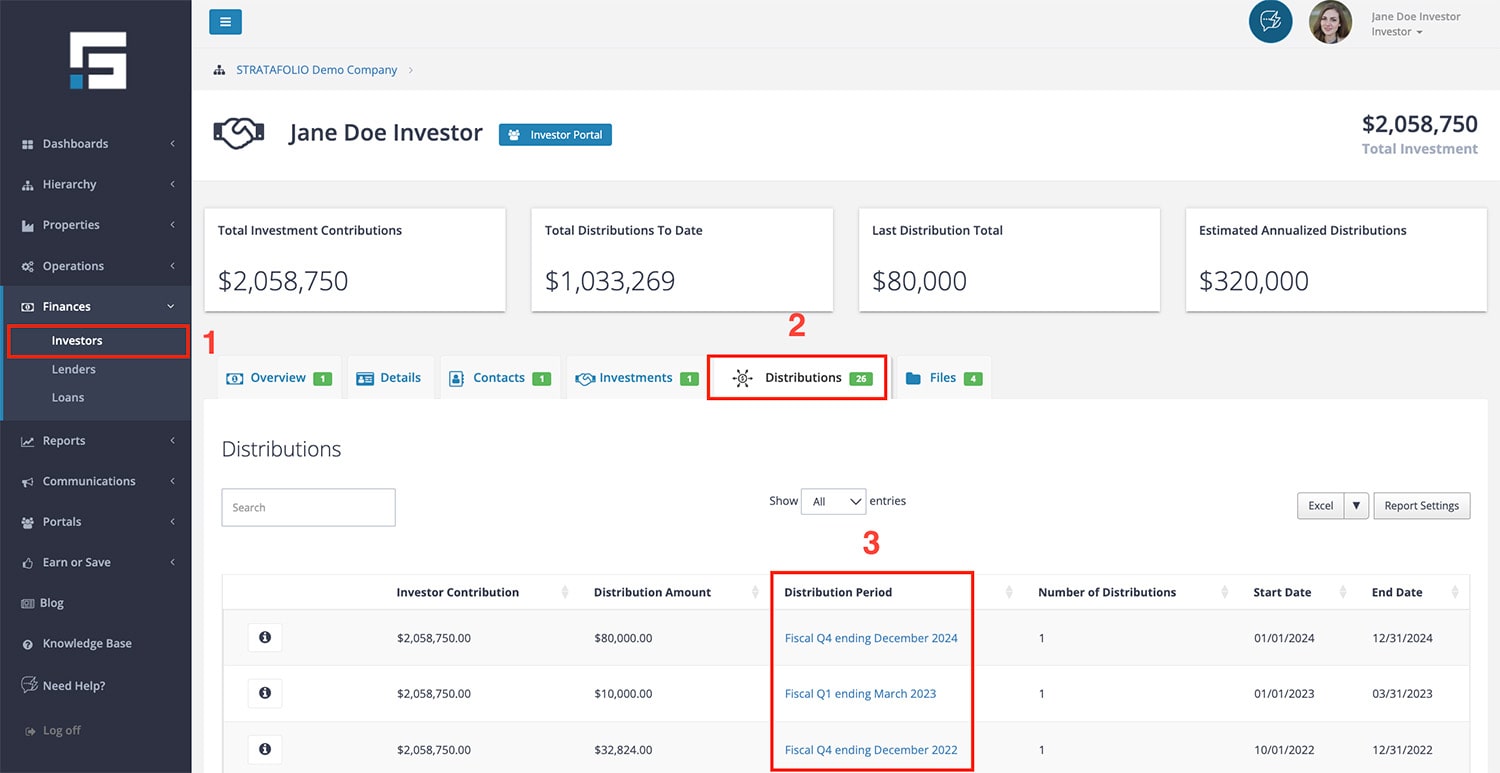Click the Investor Portal button
This screenshot has height=773, width=1500.
tap(555, 135)
